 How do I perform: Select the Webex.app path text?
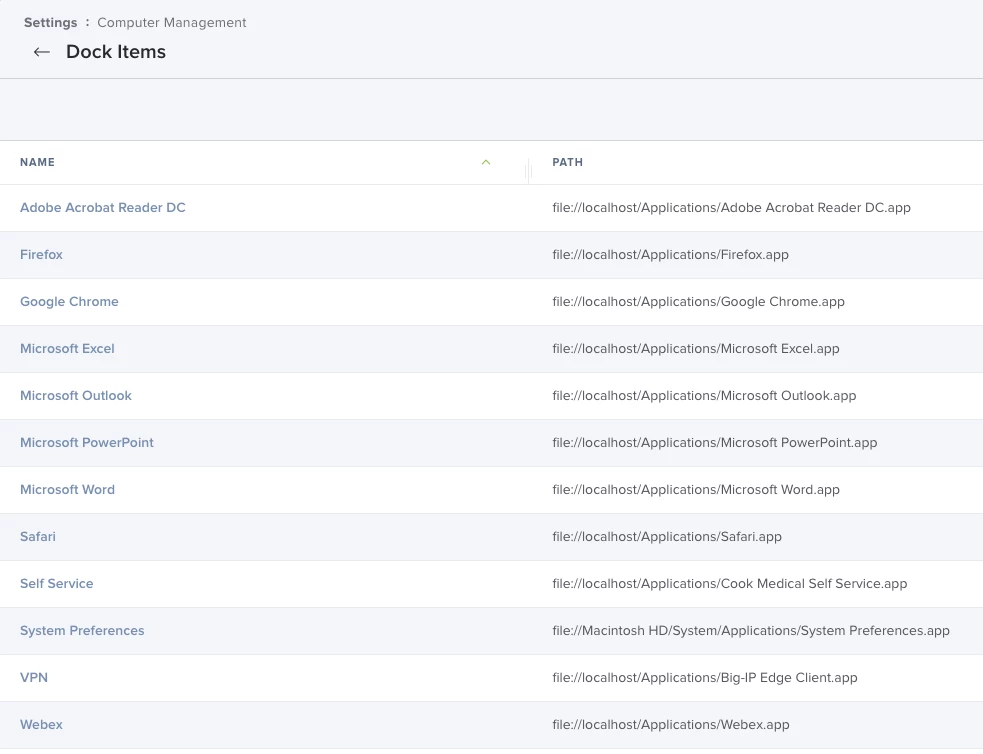tap(671, 725)
